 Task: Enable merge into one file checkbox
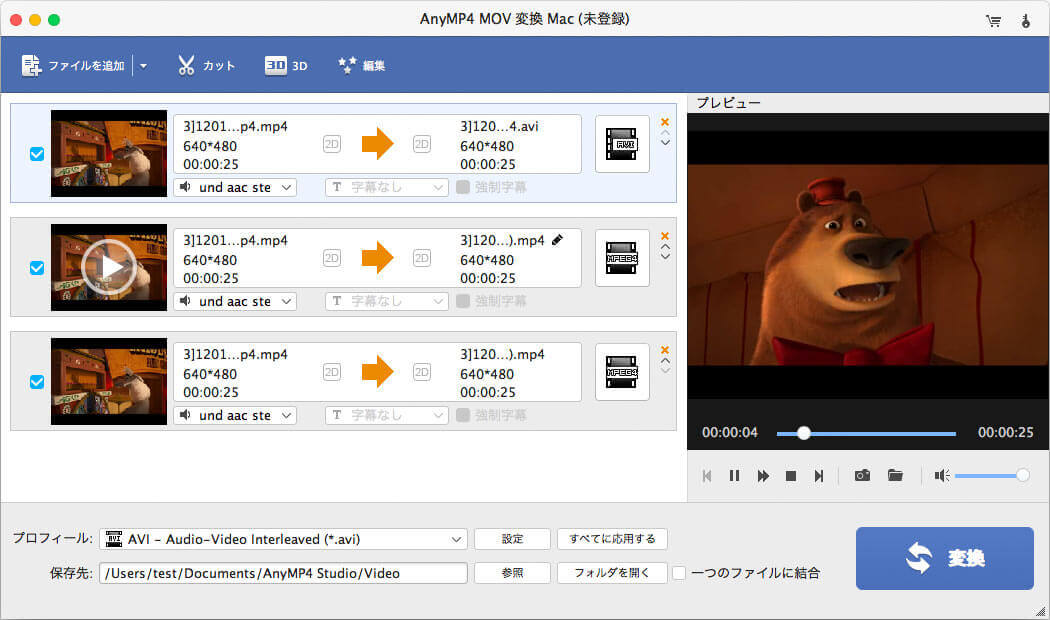click(x=679, y=573)
